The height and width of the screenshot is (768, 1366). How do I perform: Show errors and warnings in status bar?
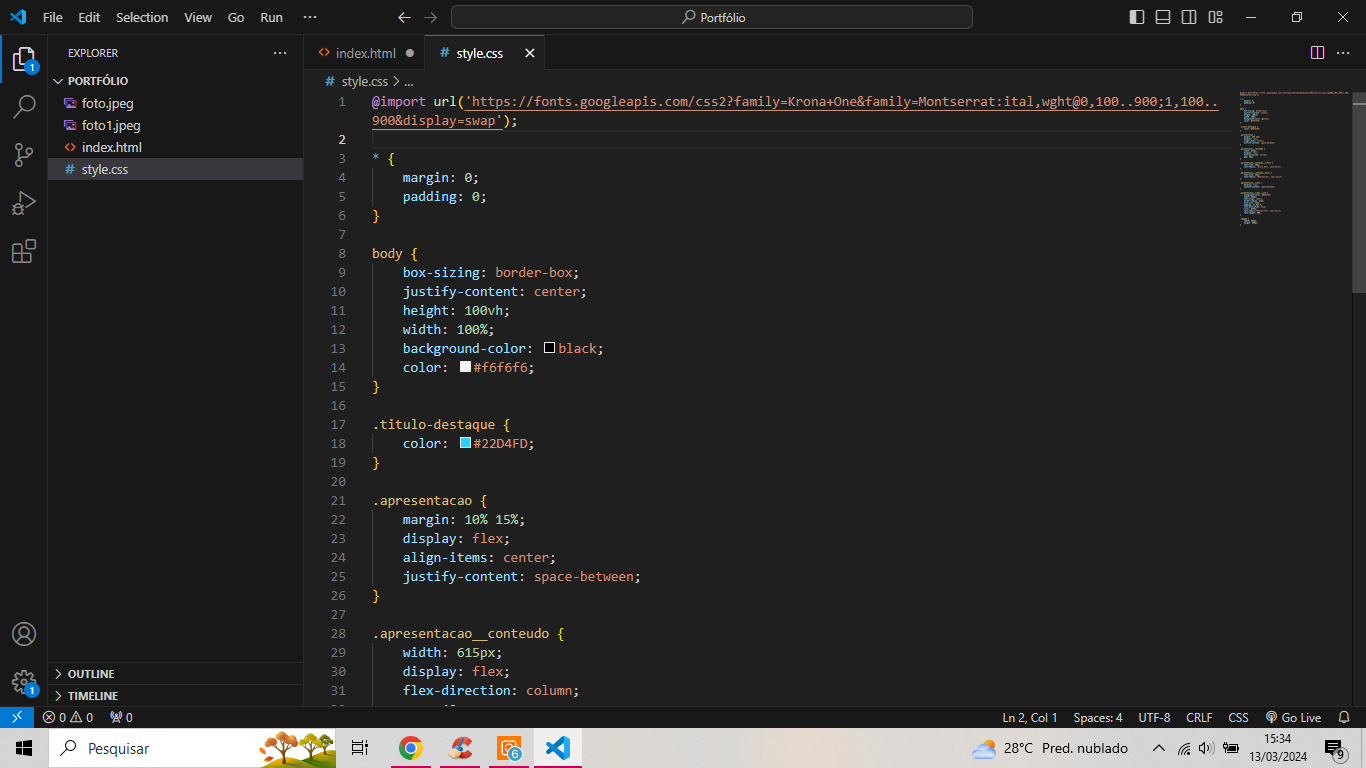68,717
